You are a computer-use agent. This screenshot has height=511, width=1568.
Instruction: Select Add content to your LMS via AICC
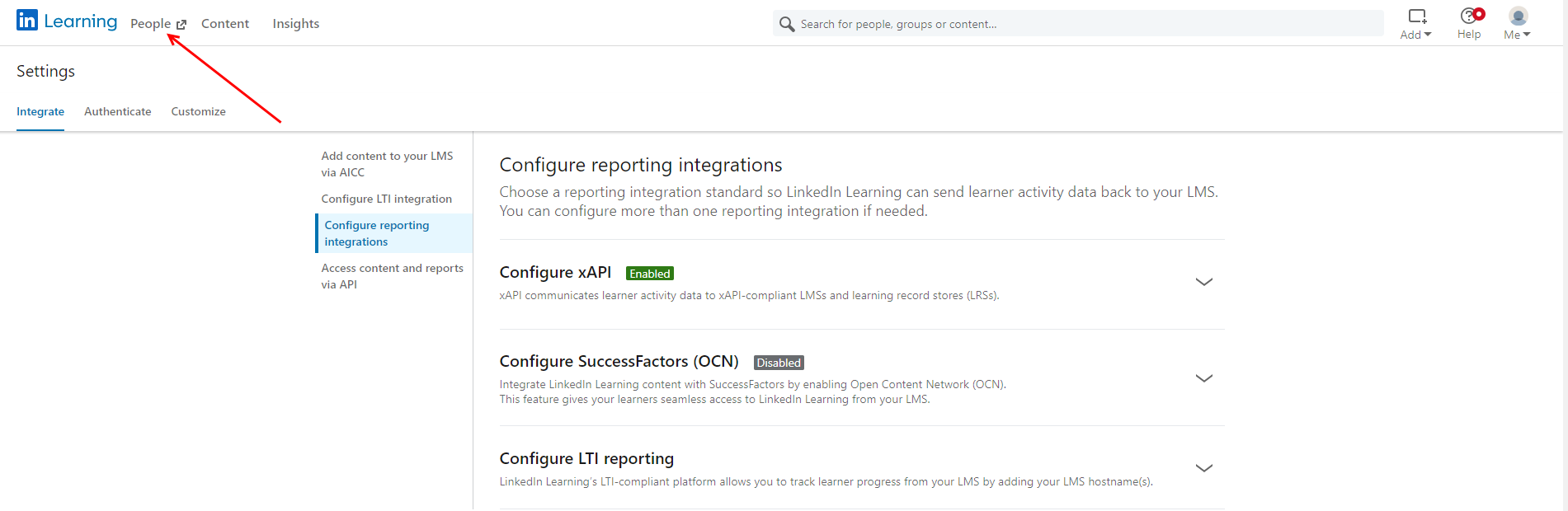click(x=388, y=164)
